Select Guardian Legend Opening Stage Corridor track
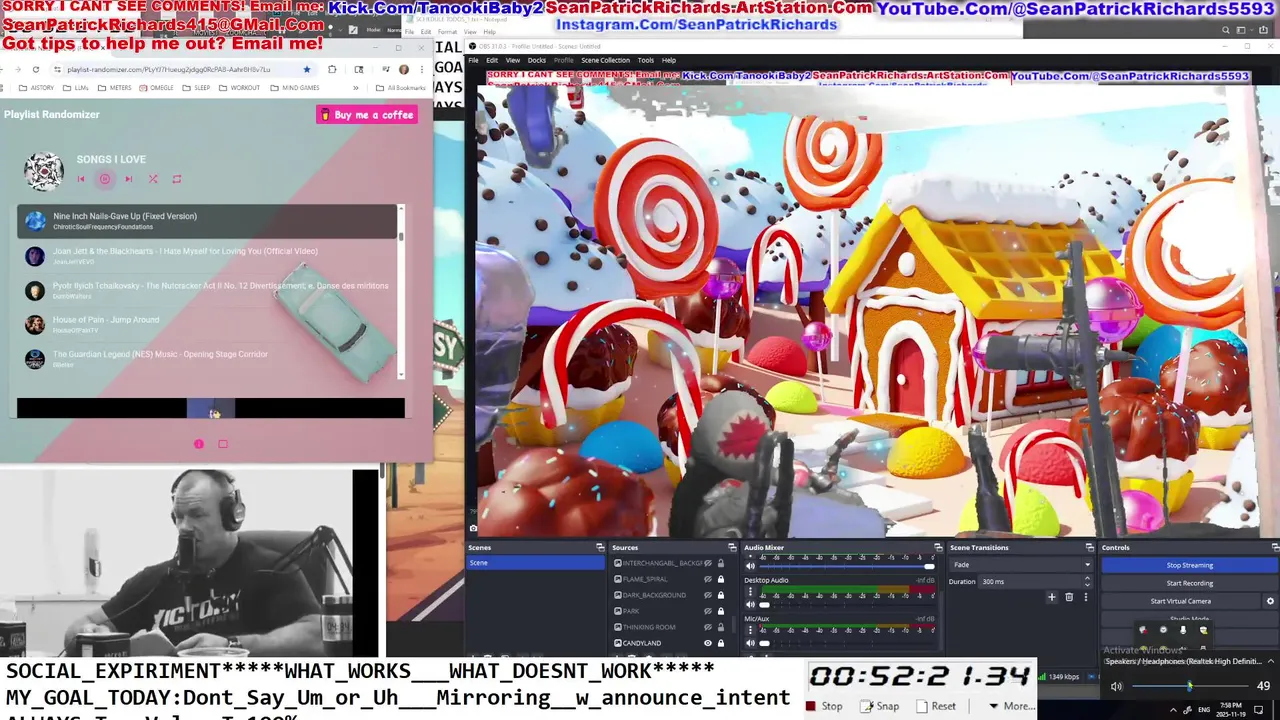Screen dimensions: 1280x720 coord(207,358)
